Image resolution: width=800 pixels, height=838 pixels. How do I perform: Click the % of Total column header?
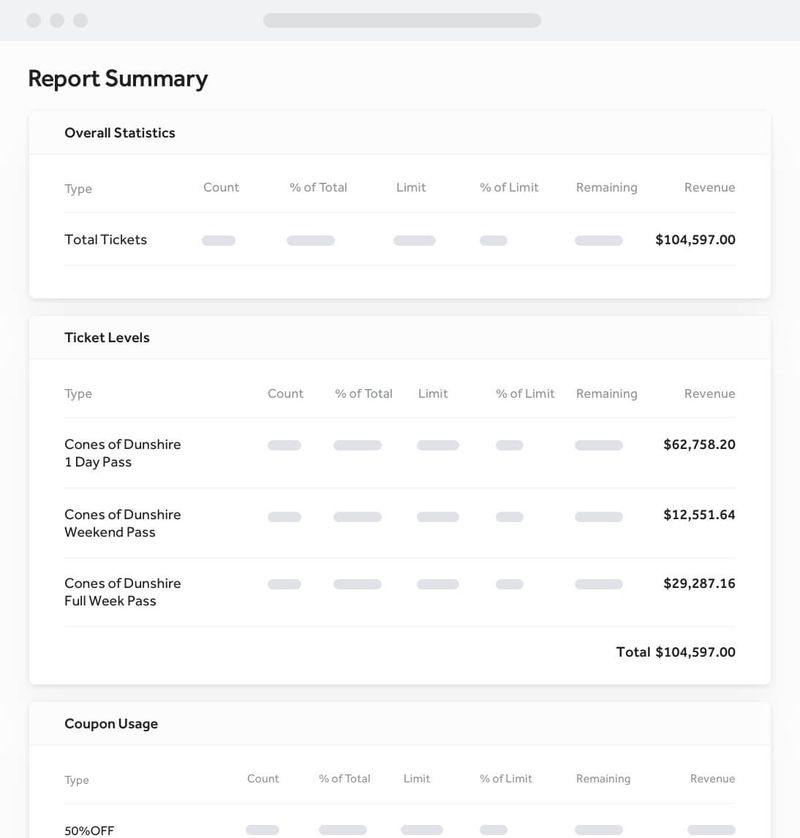[x=363, y=393]
